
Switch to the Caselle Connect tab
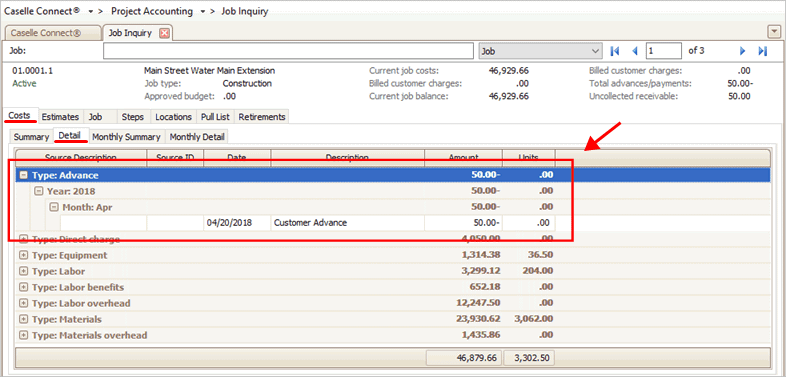tap(52, 33)
